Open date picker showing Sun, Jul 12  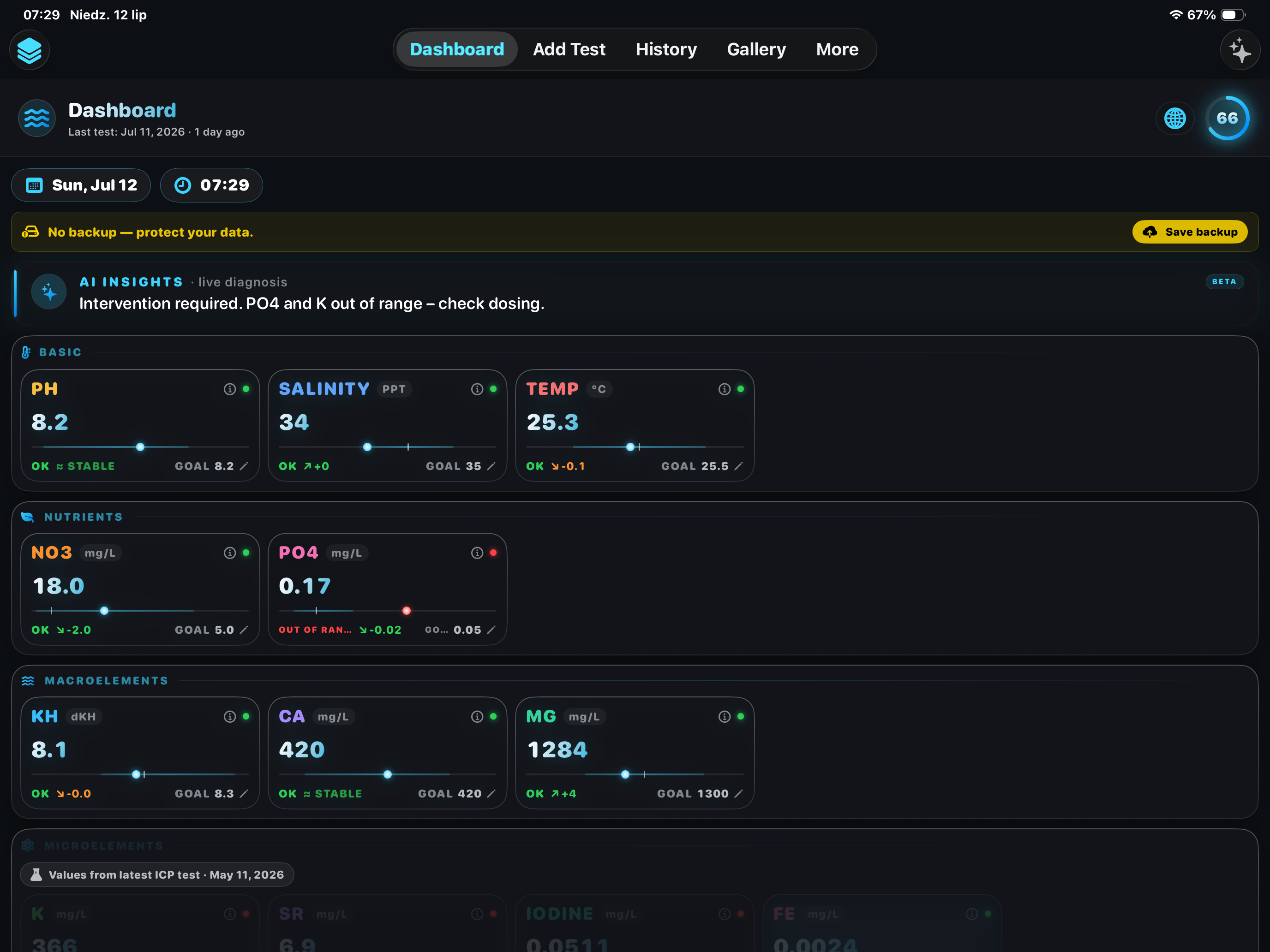[81, 185]
